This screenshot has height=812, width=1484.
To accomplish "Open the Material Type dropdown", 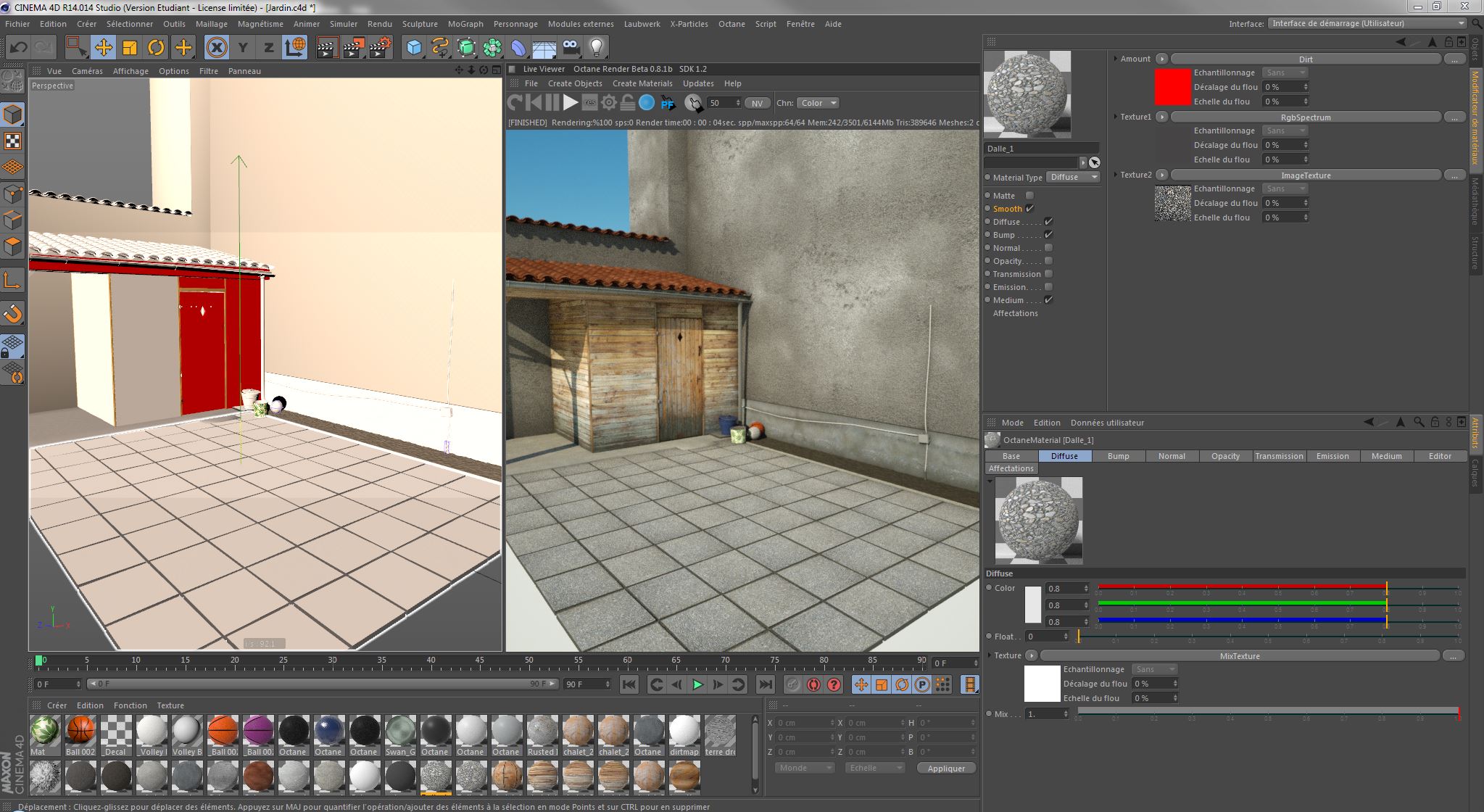I will pos(1074,178).
